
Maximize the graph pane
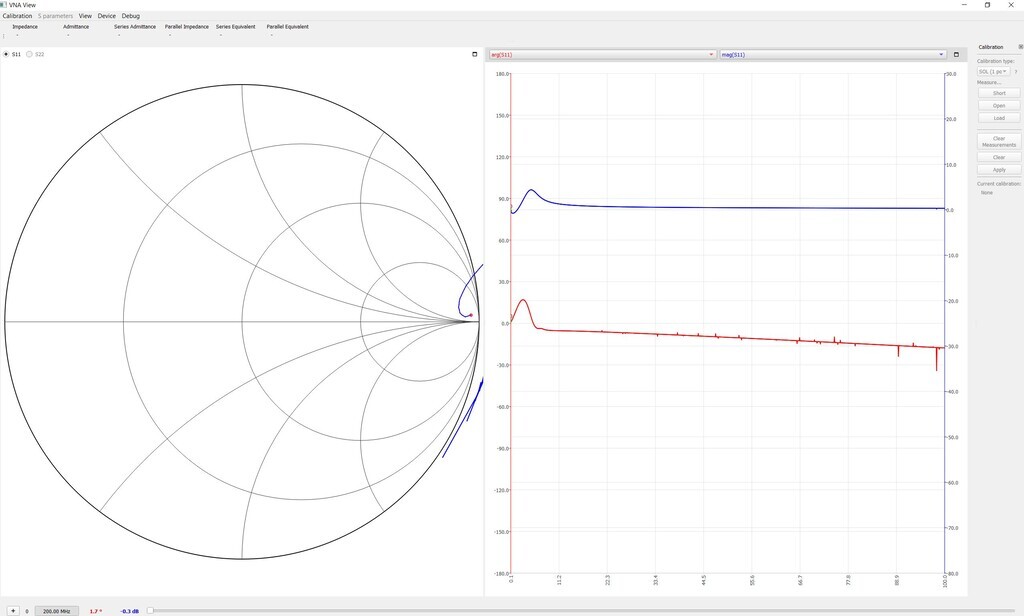956,54
